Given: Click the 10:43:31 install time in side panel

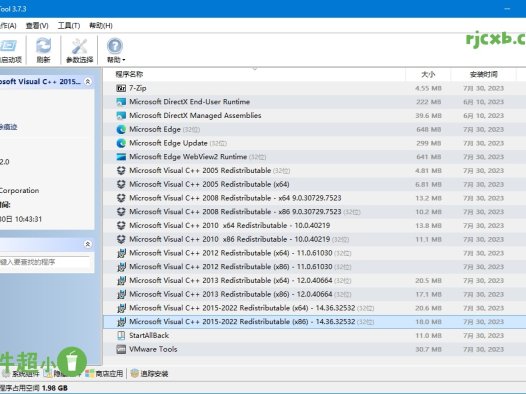Looking at the screenshot, I should point(29,219).
